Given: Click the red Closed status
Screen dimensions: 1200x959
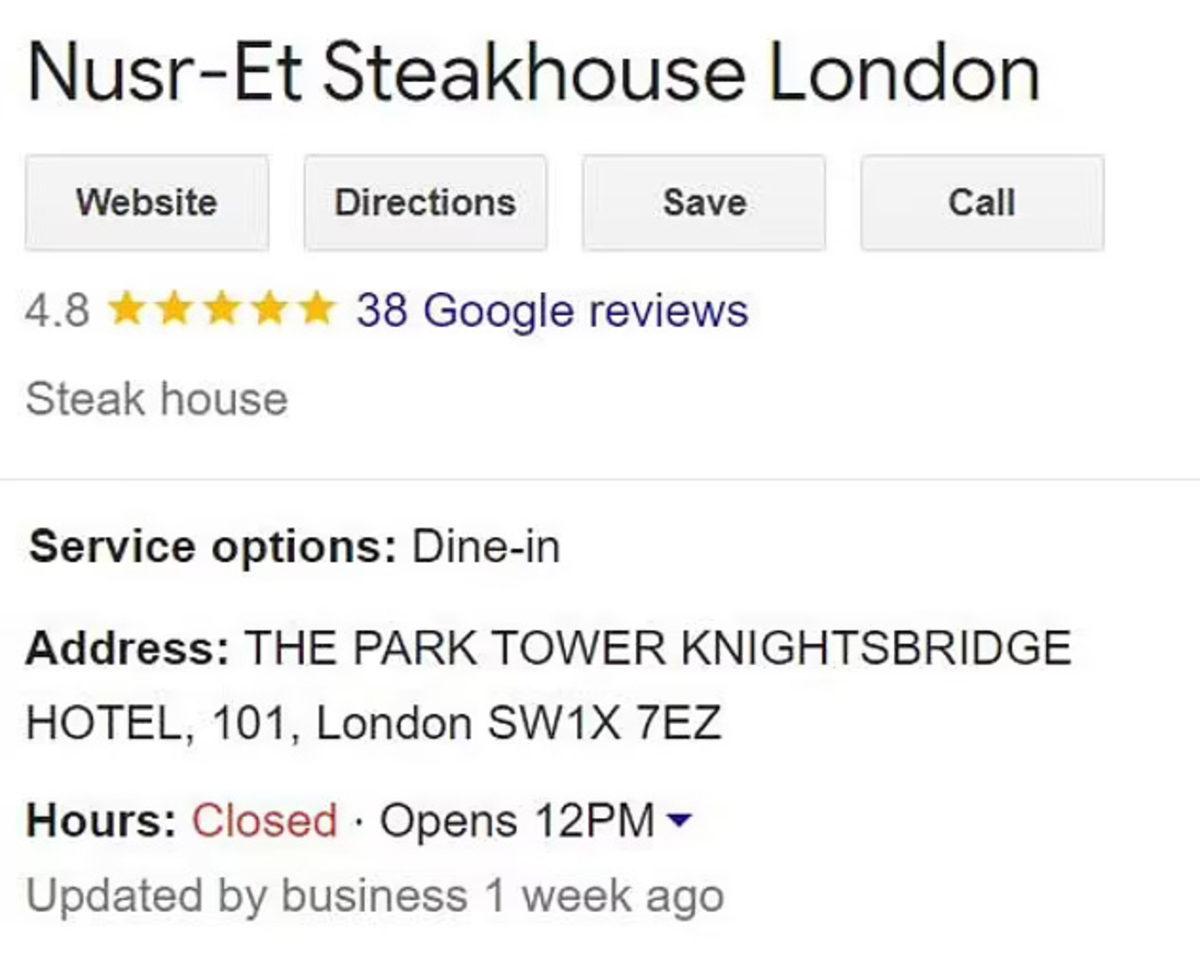Looking at the screenshot, I should pyautogui.click(x=264, y=822).
